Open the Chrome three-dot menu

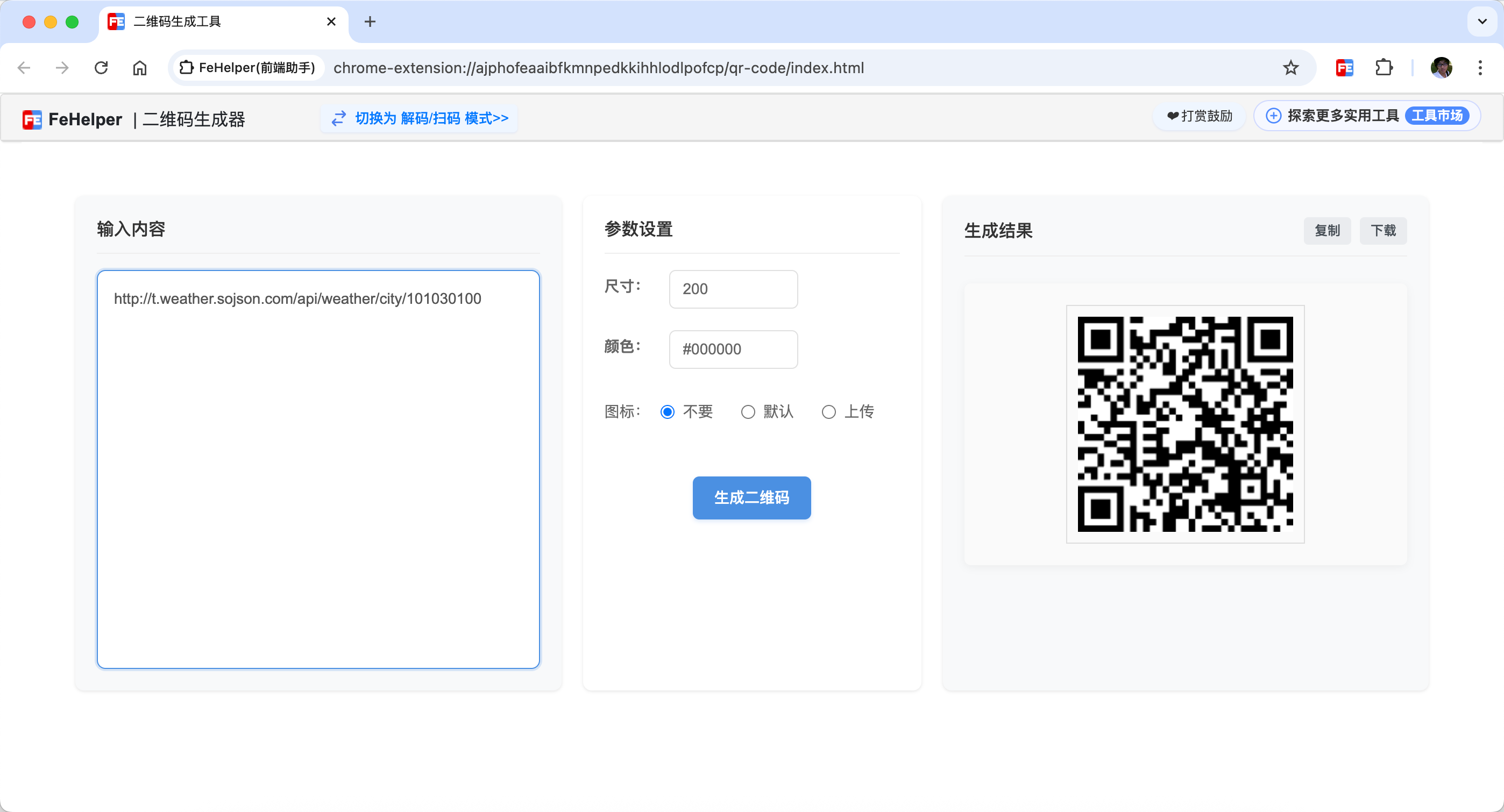coord(1479,68)
